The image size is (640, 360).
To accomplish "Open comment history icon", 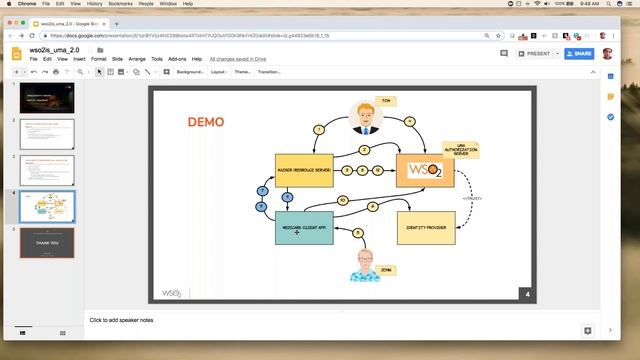I will tap(504, 53).
